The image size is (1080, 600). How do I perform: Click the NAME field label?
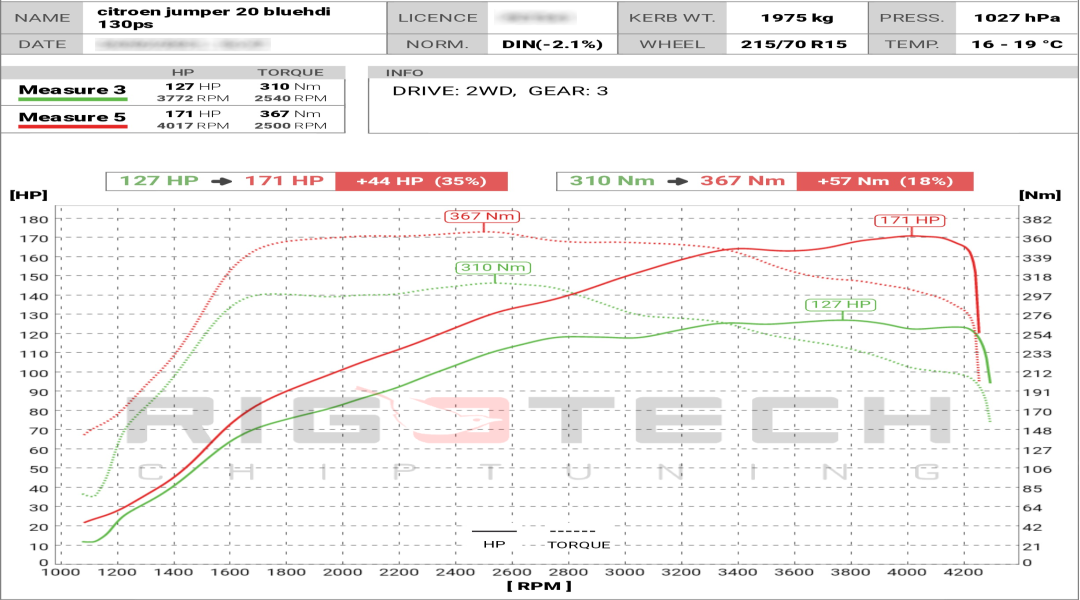(42, 18)
